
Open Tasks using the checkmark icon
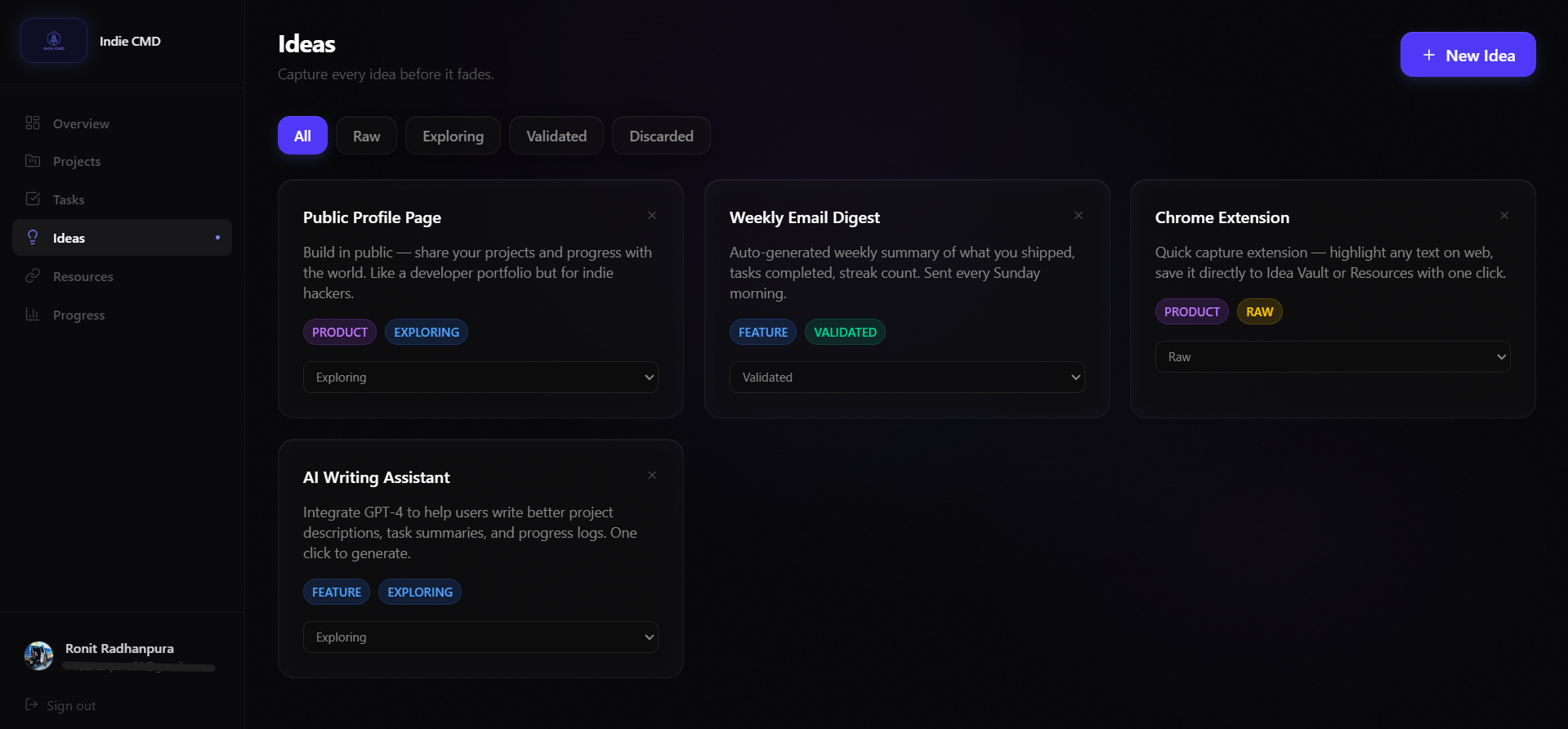coord(33,199)
